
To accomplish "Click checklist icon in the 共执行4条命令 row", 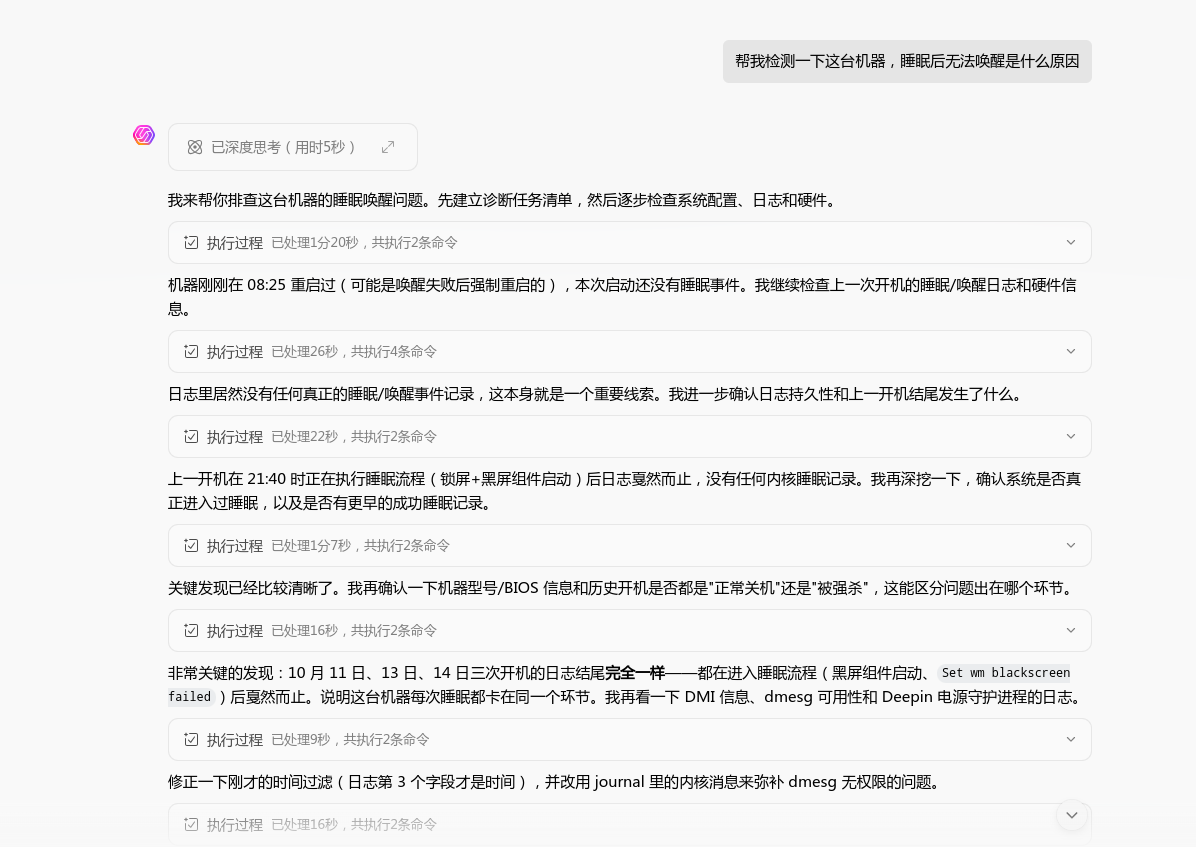I will 191,352.
